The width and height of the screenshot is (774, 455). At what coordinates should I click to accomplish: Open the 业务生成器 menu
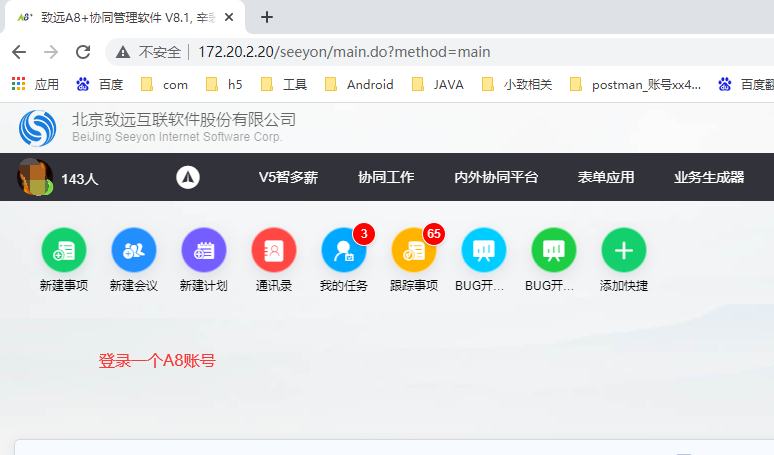(709, 177)
